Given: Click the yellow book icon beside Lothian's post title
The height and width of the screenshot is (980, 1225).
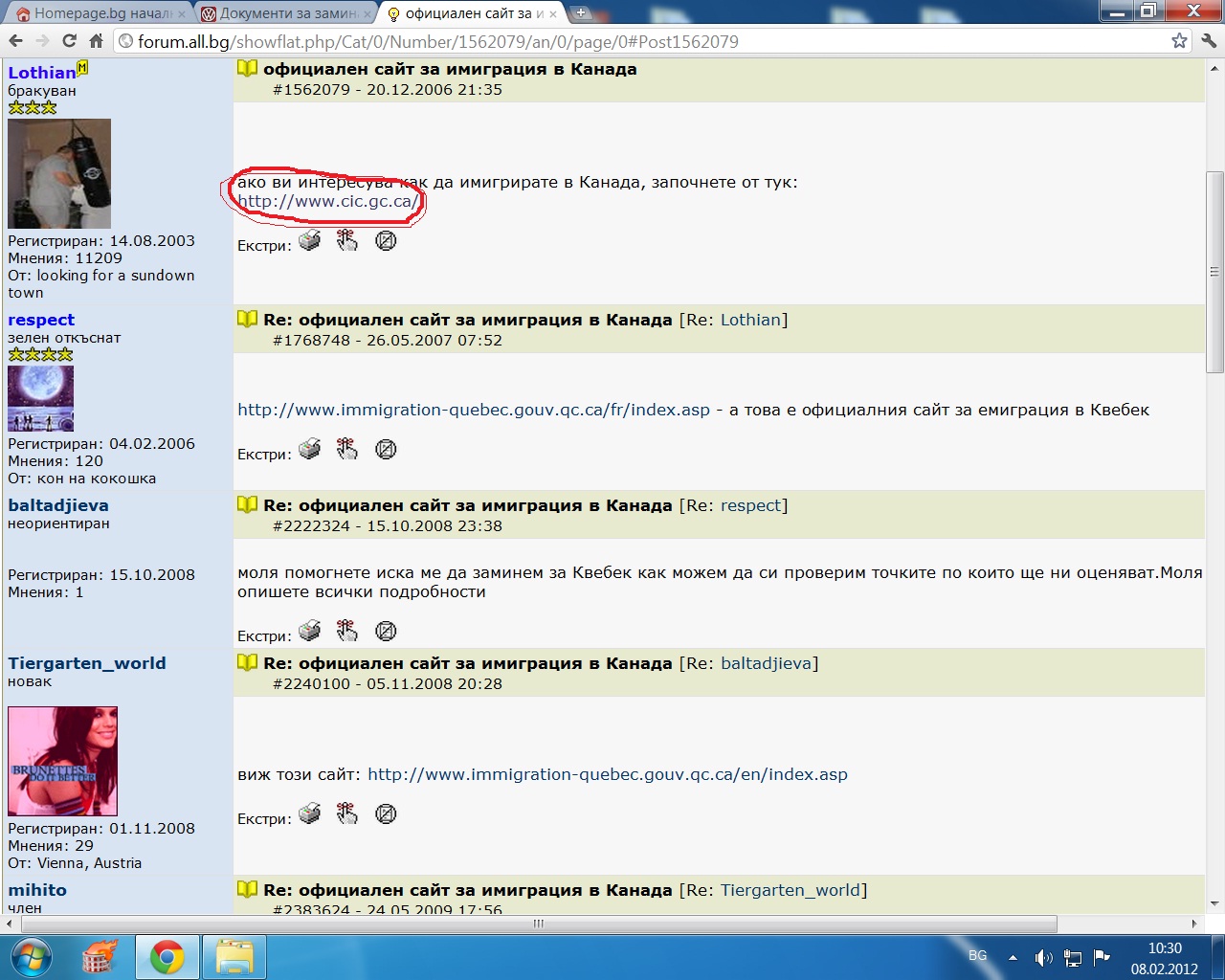Looking at the screenshot, I should click(x=247, y=69).
